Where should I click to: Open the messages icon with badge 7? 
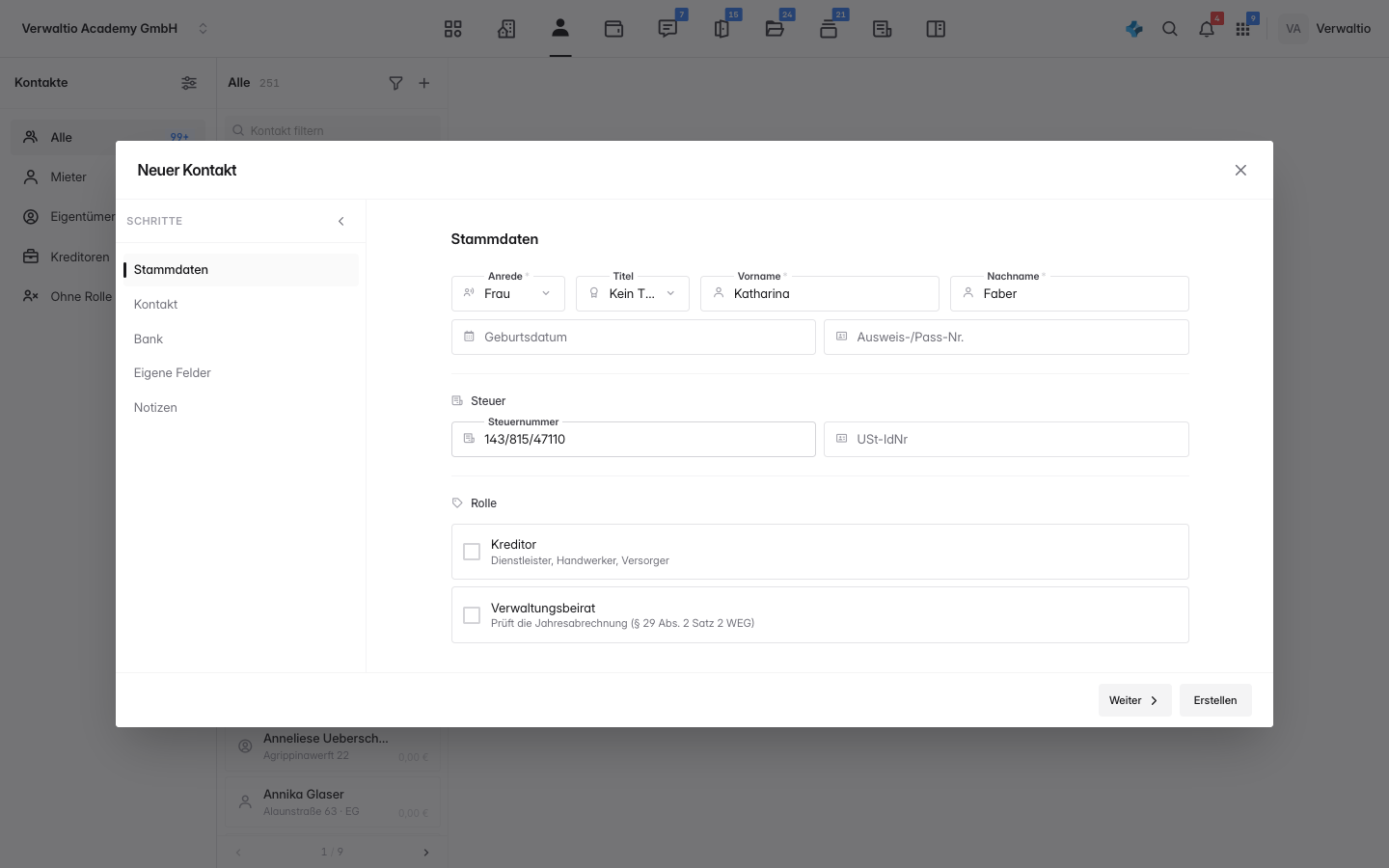pos(667,29)
